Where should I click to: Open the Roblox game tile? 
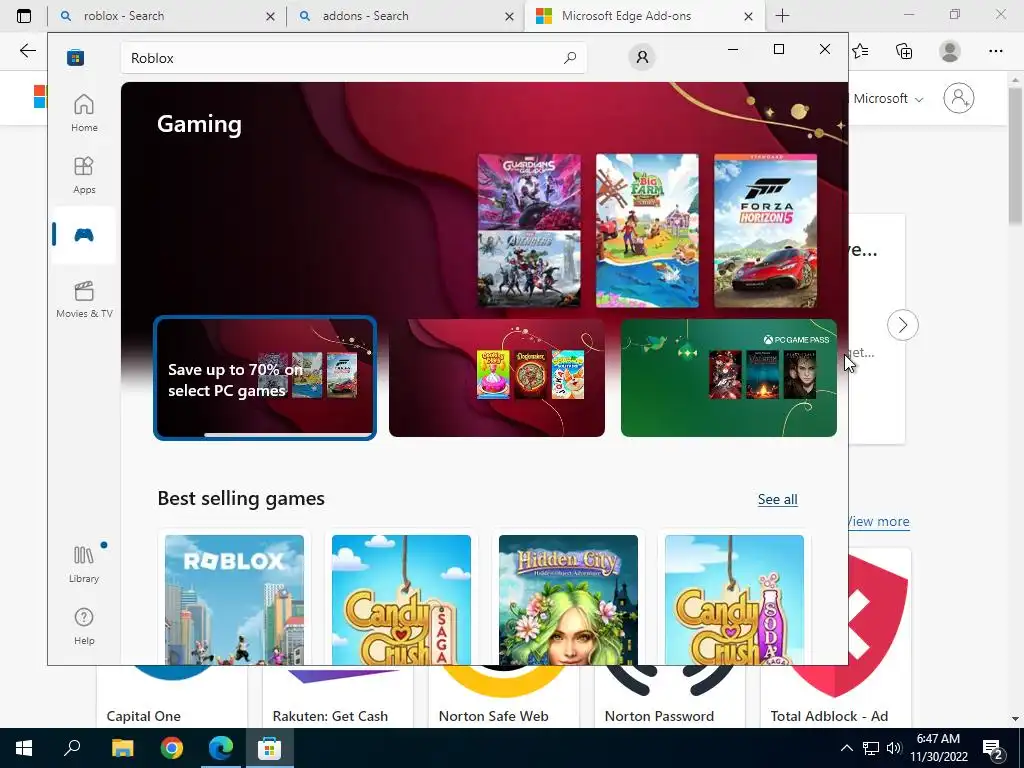click(x=234, y=600)
